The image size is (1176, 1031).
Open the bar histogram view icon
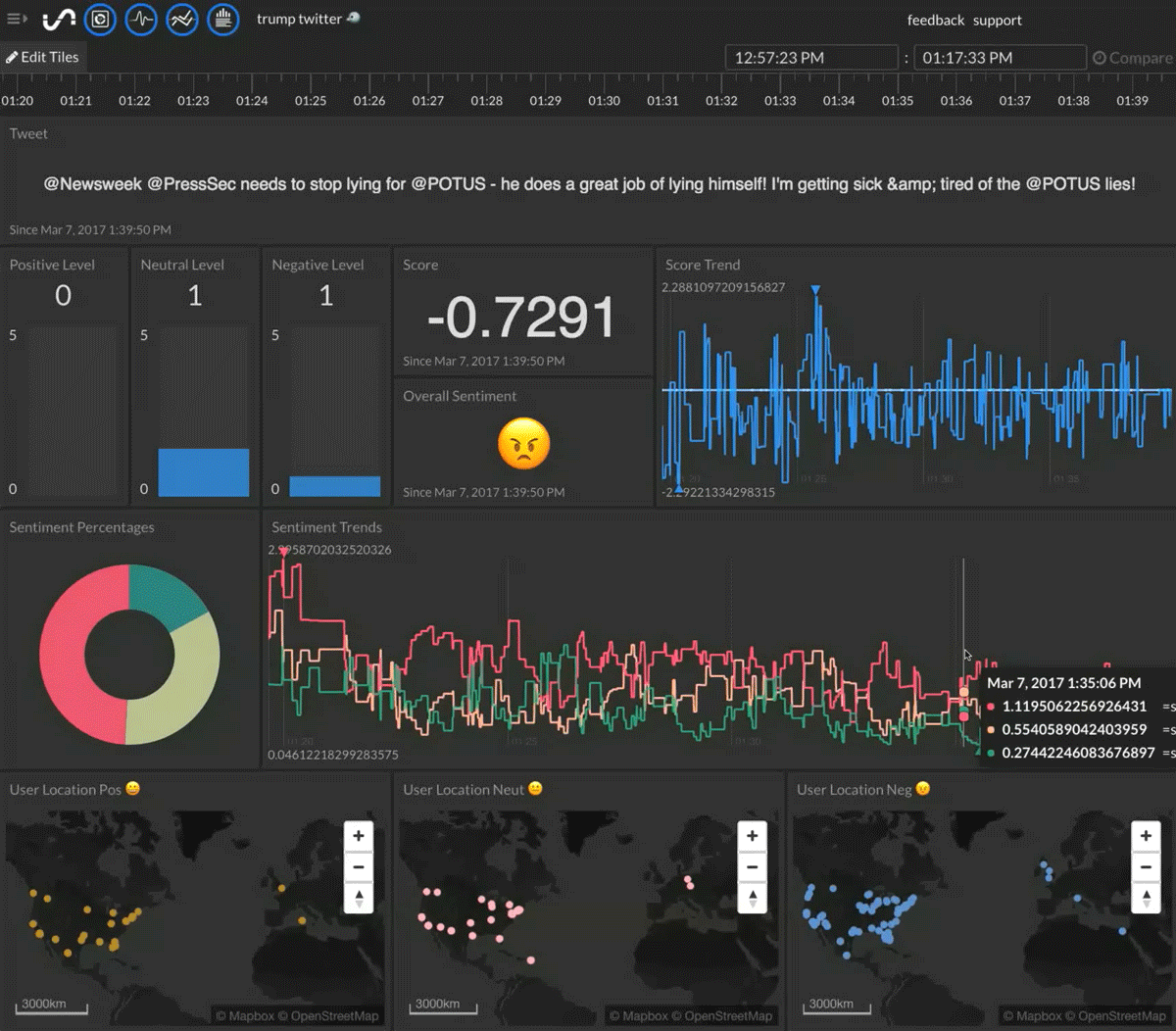point(223,20)
